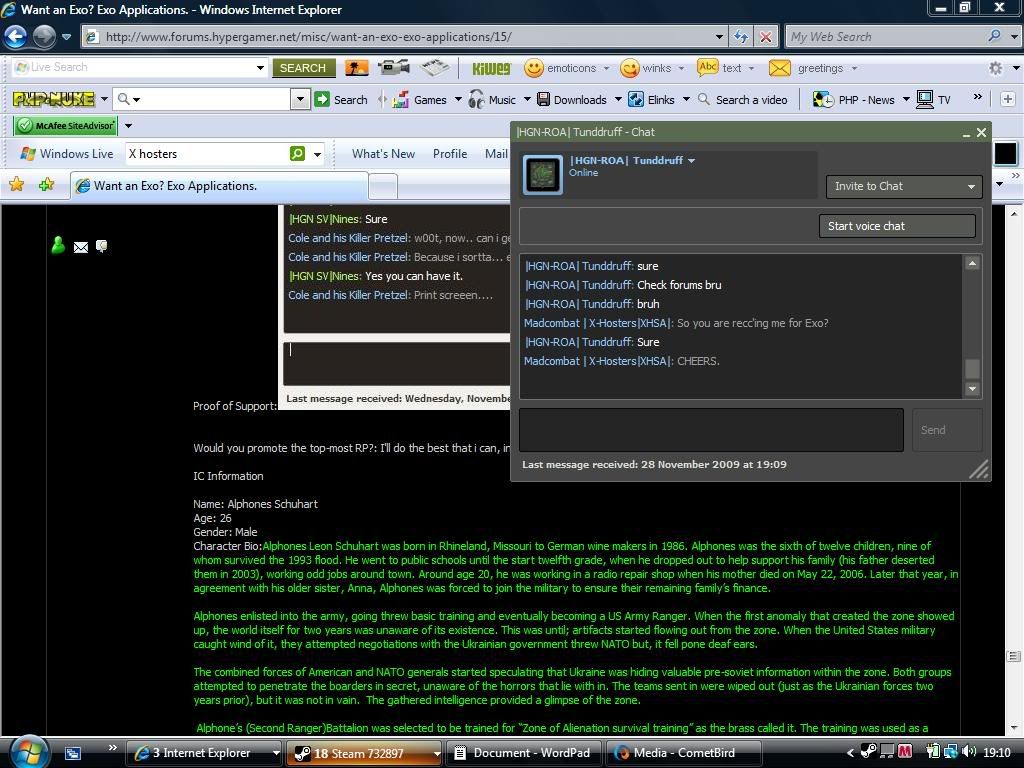
Task: Click the green Search arrow on PHP-Nuke toolbar
Action: 322,99
